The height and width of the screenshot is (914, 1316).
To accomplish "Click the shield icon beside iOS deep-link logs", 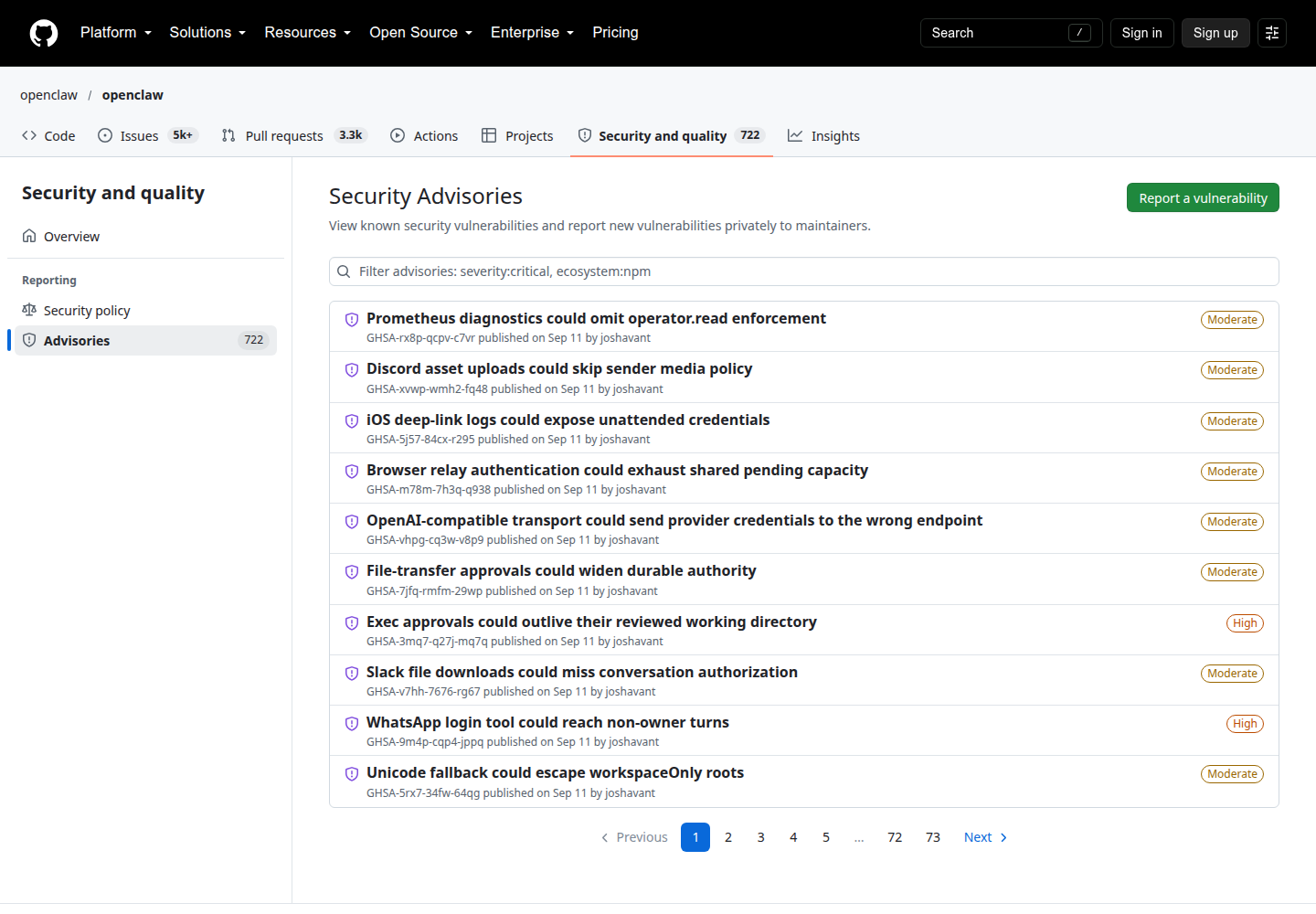I will tap(352, 421).
